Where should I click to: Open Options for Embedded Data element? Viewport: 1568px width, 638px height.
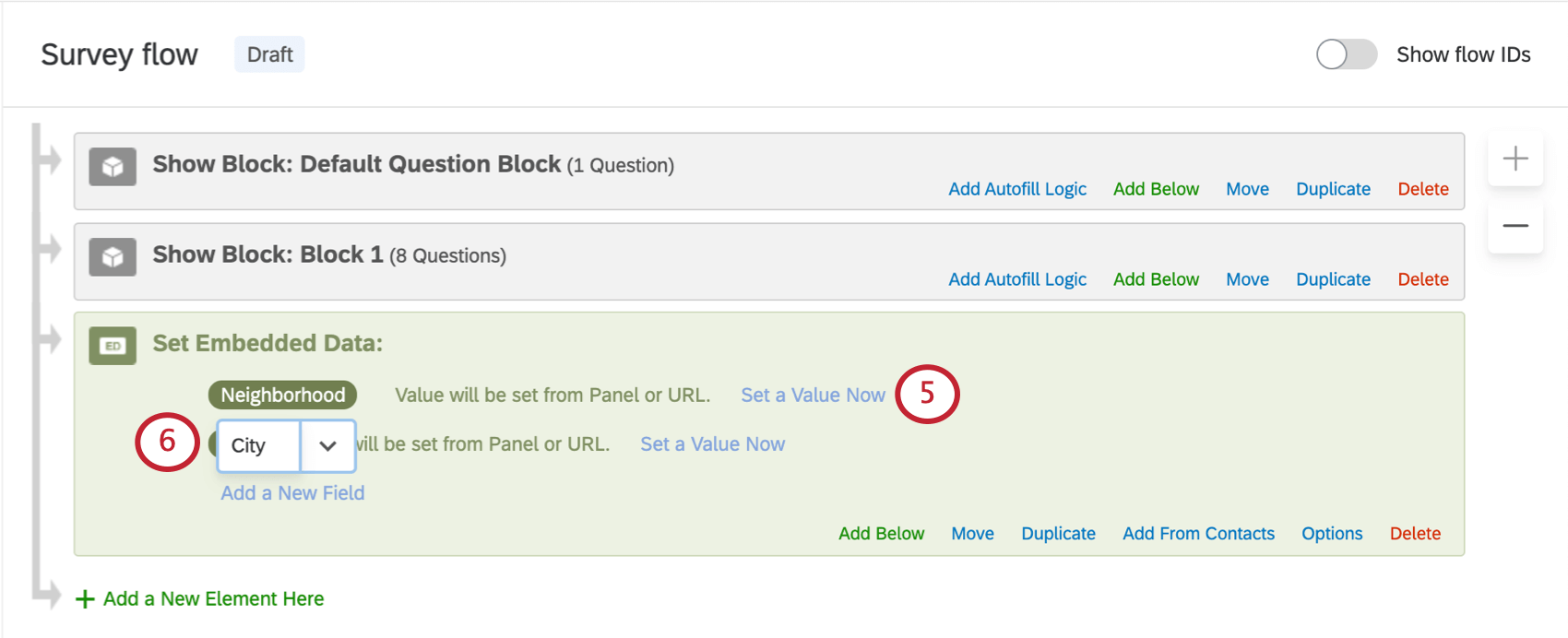click(1331, 534)
